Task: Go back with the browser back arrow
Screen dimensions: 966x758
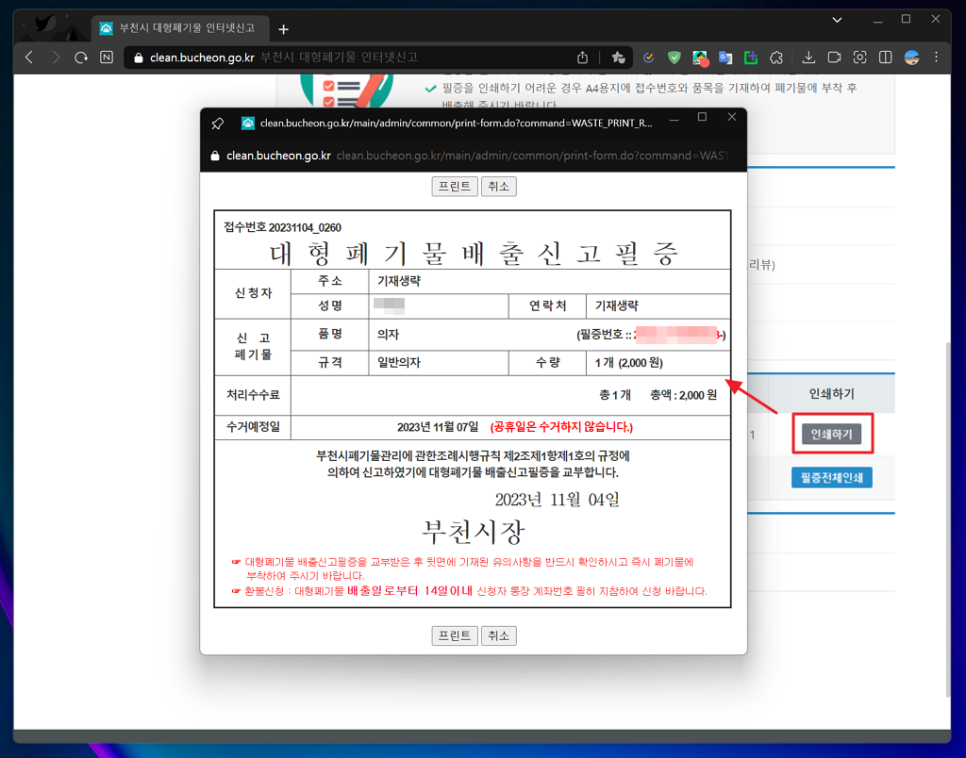Action: click(x=29, y=57)
